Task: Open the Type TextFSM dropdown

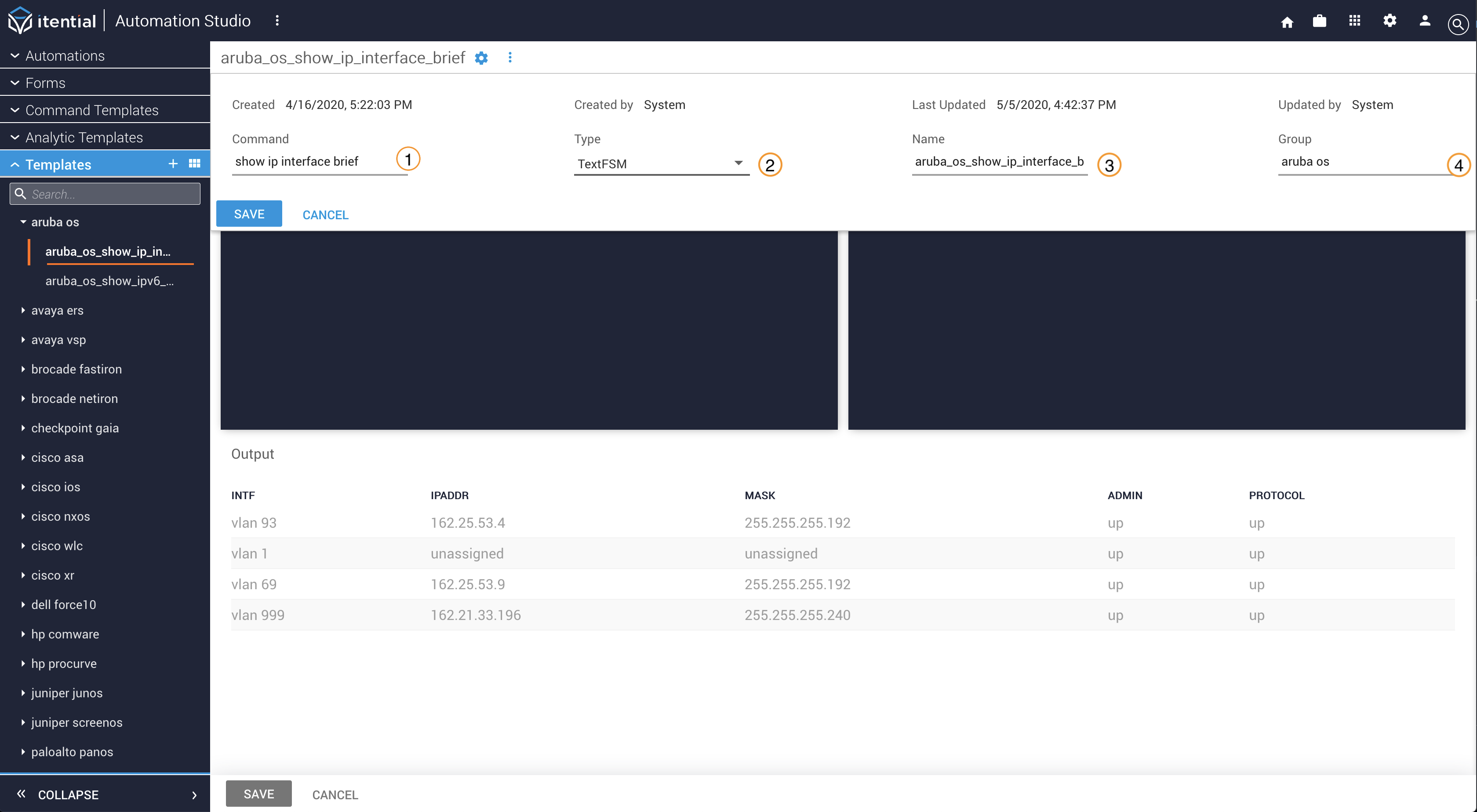Action: tap(661, 164)
